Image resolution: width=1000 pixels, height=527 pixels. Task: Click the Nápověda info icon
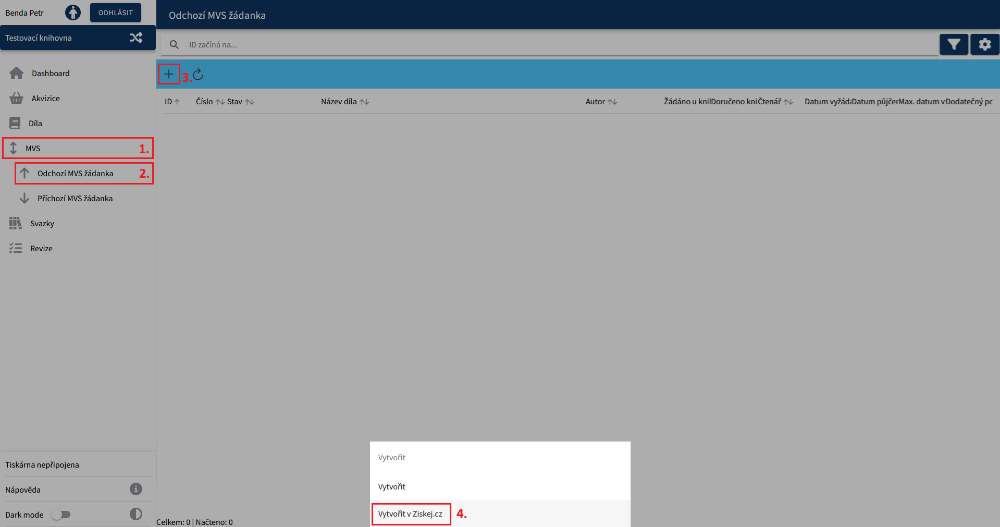pyautogui.click(x=136, y=489)
